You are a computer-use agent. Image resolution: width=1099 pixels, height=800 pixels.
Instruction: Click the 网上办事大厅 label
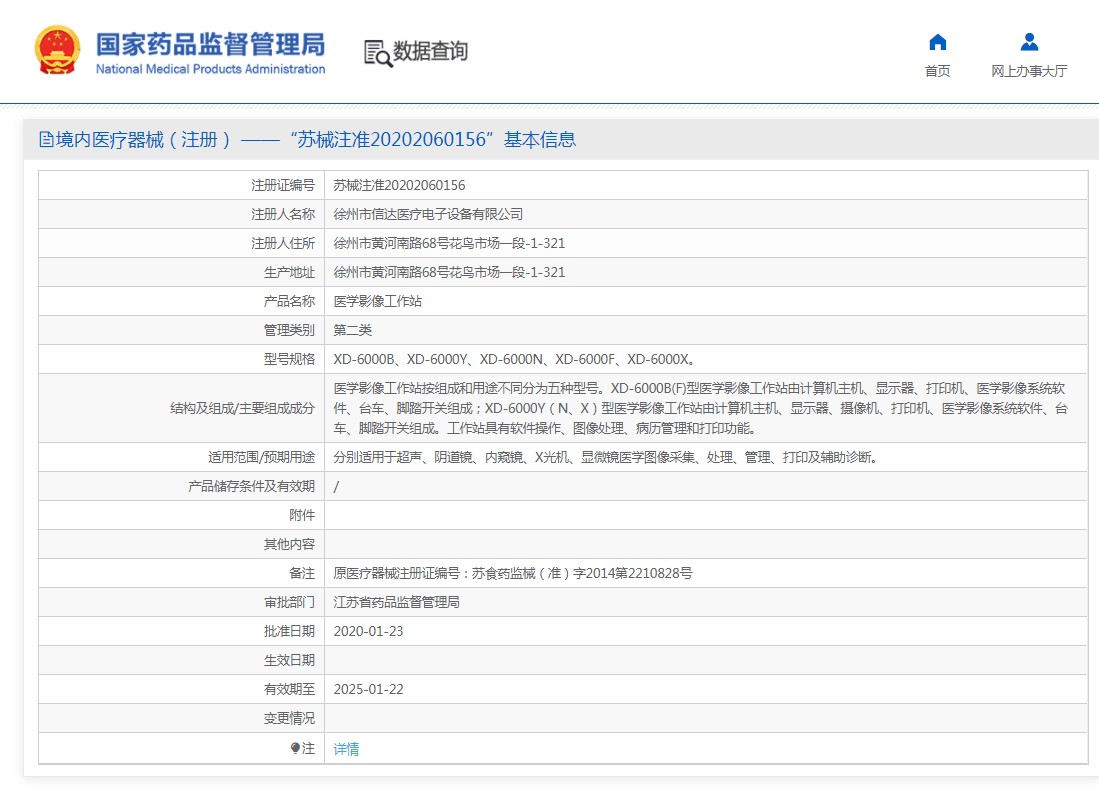point(1029,71)
